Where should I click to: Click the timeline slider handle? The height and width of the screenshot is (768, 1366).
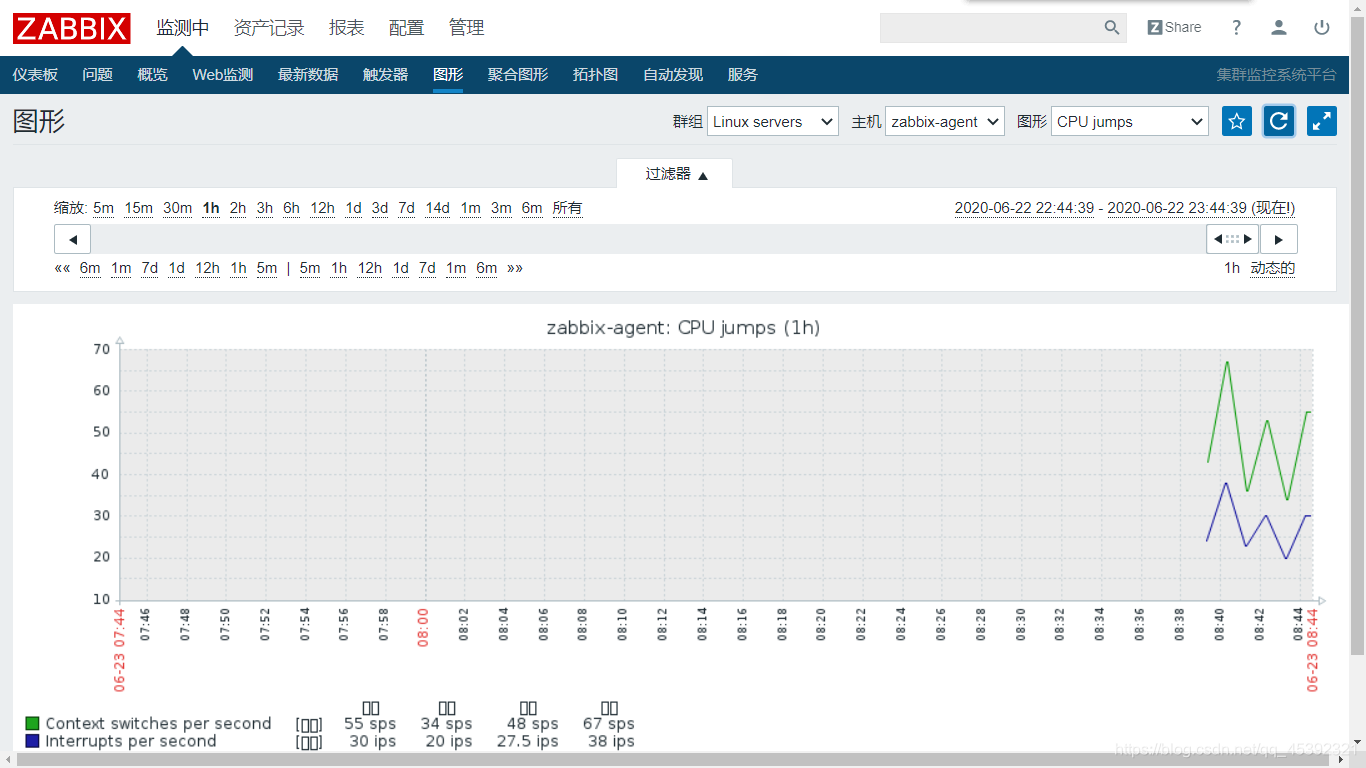coord(1232,239)
